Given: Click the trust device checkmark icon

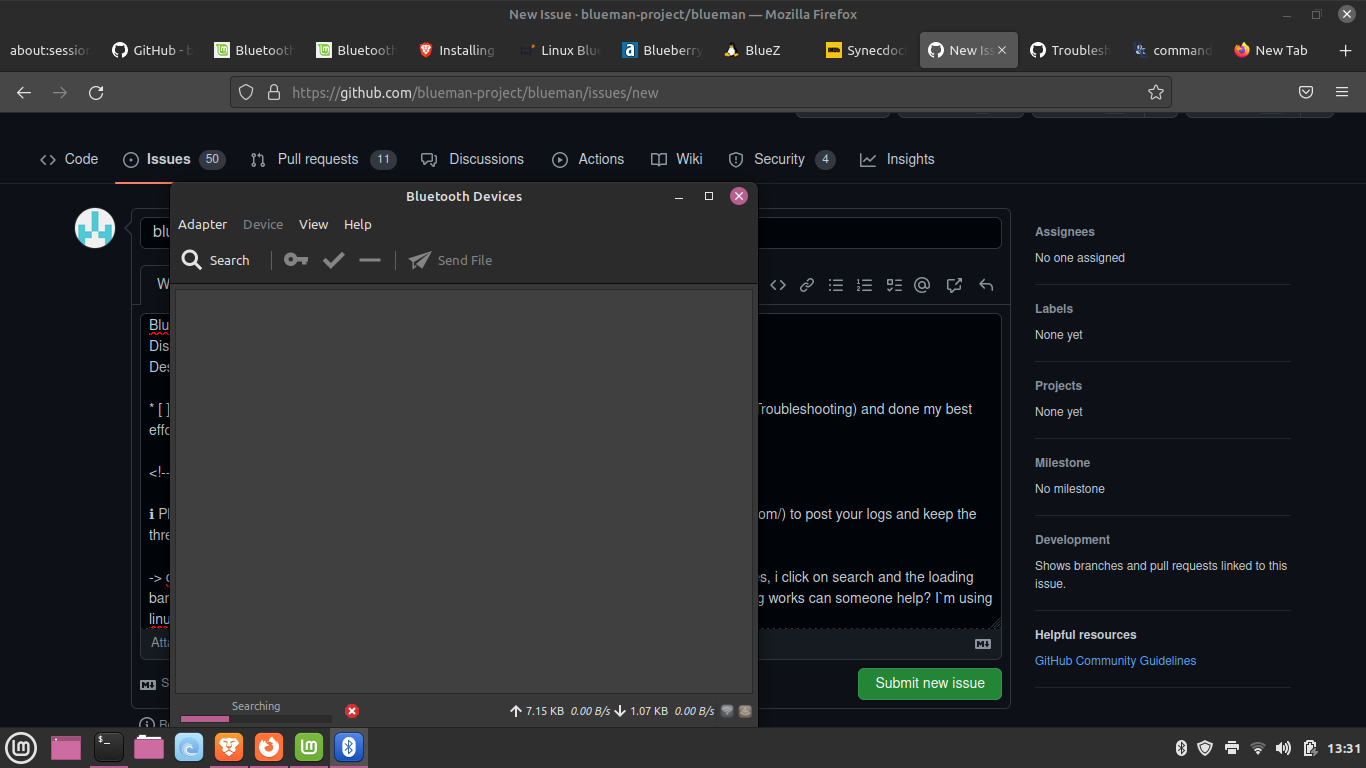Looking at the screenshot, I should [333, 260].
